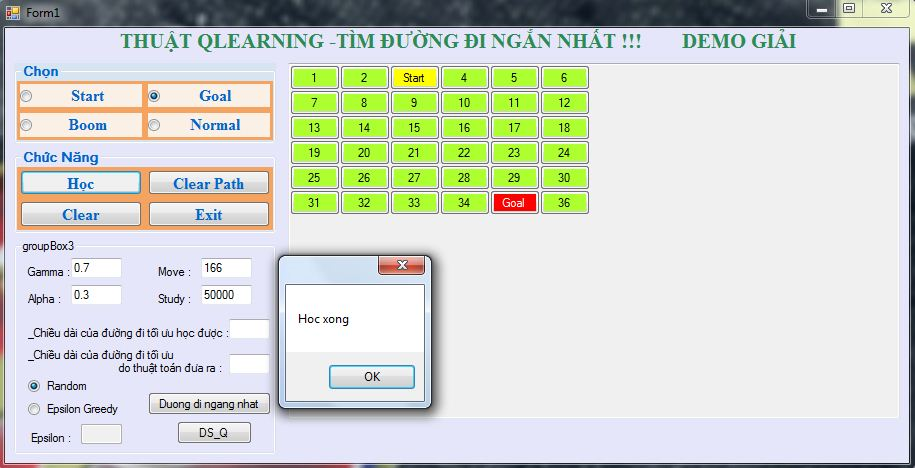Click grid cell 26

tap(364, 177)
